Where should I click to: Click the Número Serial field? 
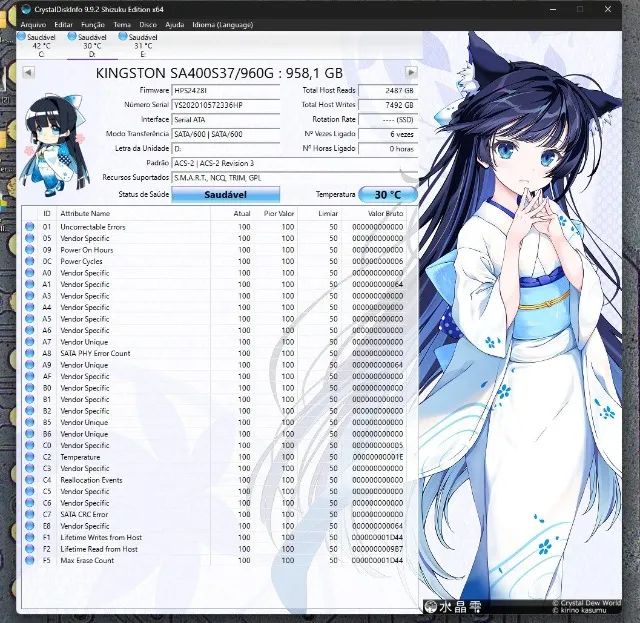(x=225, y=105)
